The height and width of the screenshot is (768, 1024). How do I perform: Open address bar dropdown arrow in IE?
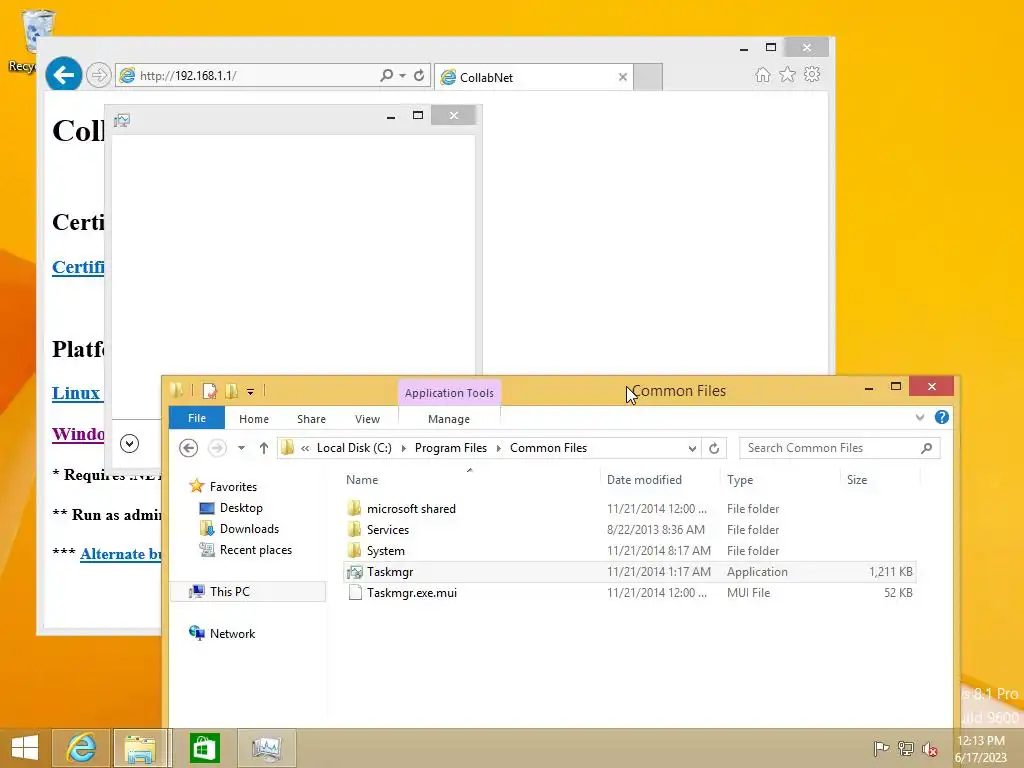[402, 75]
